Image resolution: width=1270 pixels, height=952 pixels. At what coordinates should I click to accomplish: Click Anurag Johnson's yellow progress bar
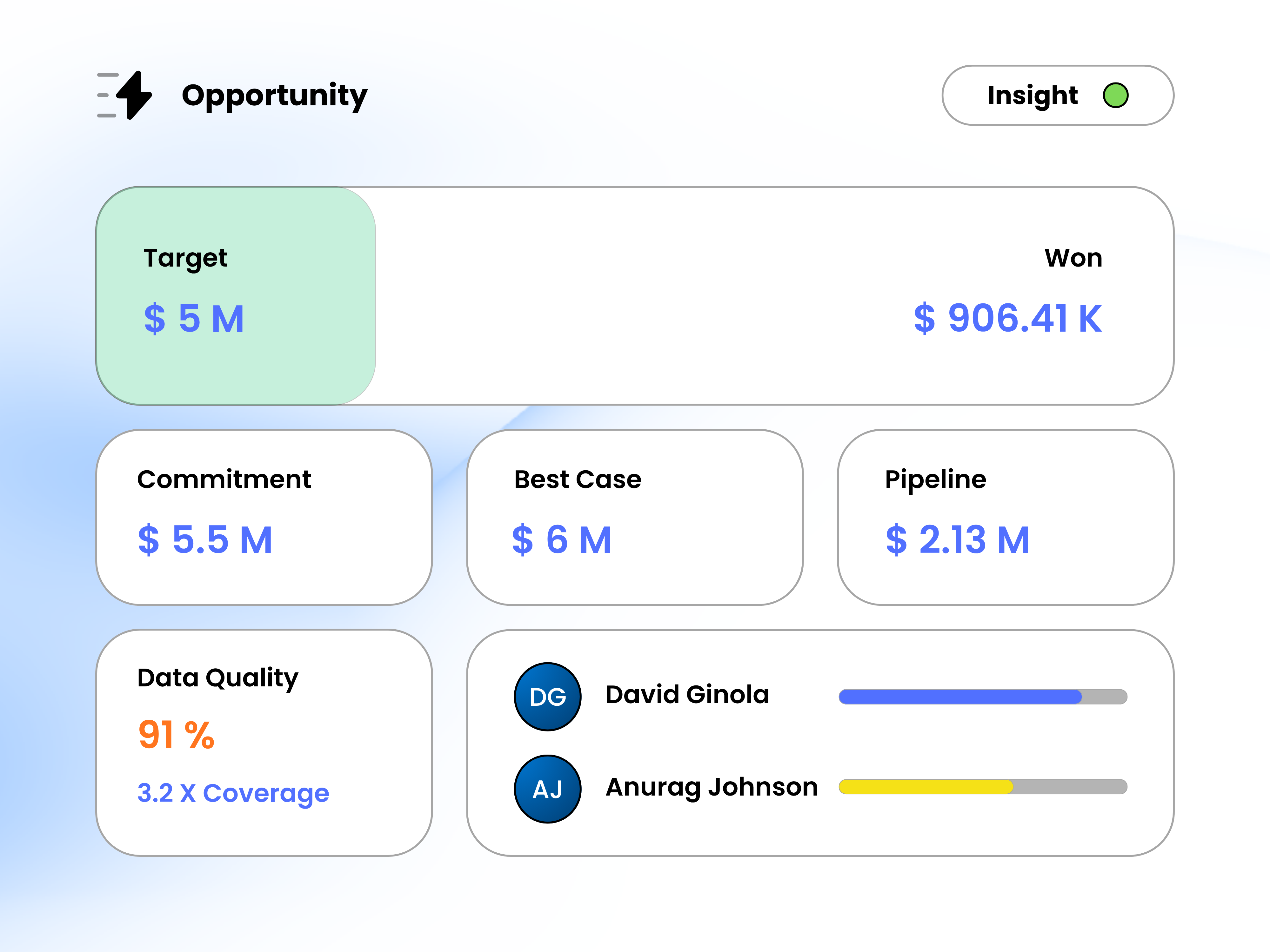(926, 786)
